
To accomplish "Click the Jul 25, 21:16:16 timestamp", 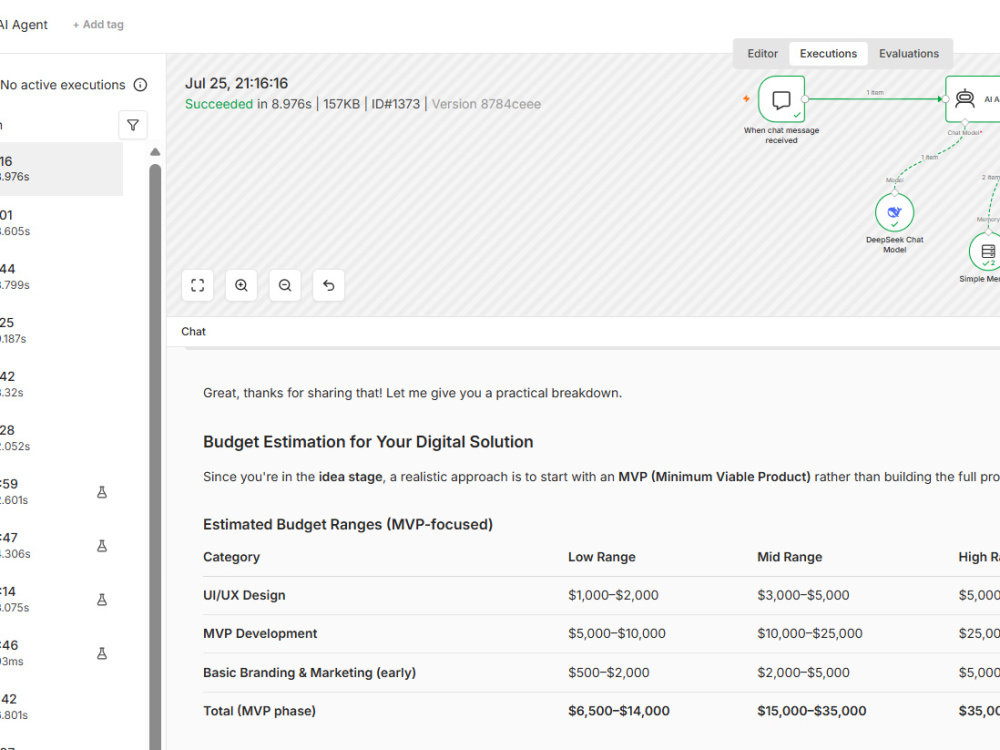I will (237, 84).
